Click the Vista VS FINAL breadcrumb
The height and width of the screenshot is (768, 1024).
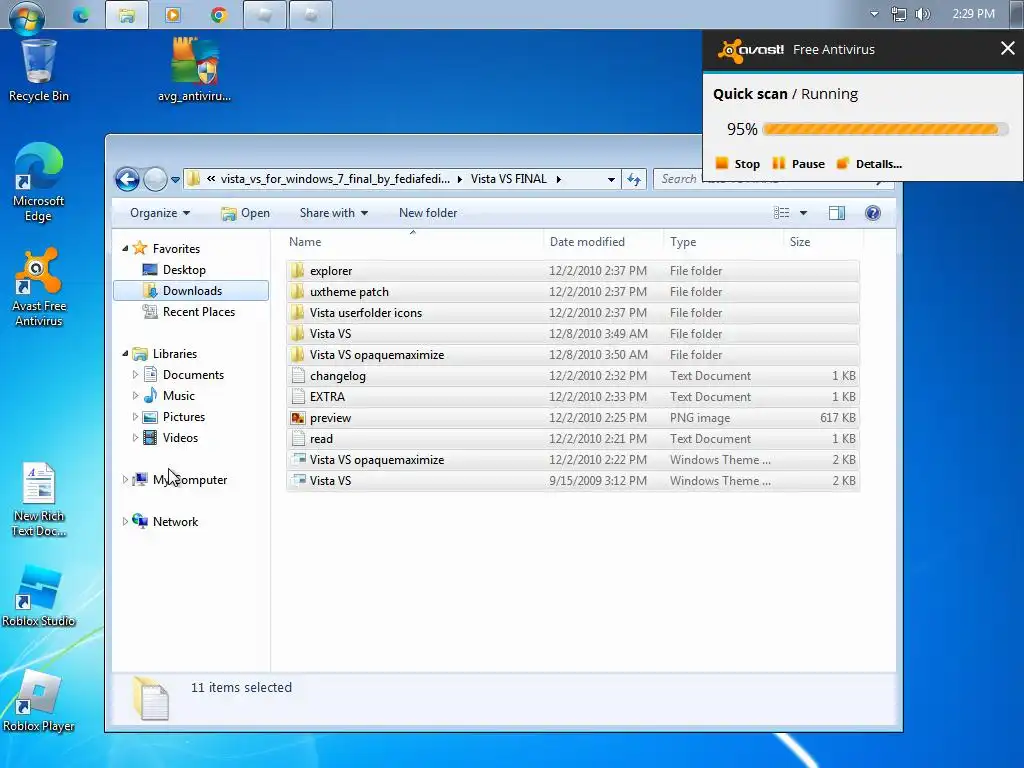point(508,179)
